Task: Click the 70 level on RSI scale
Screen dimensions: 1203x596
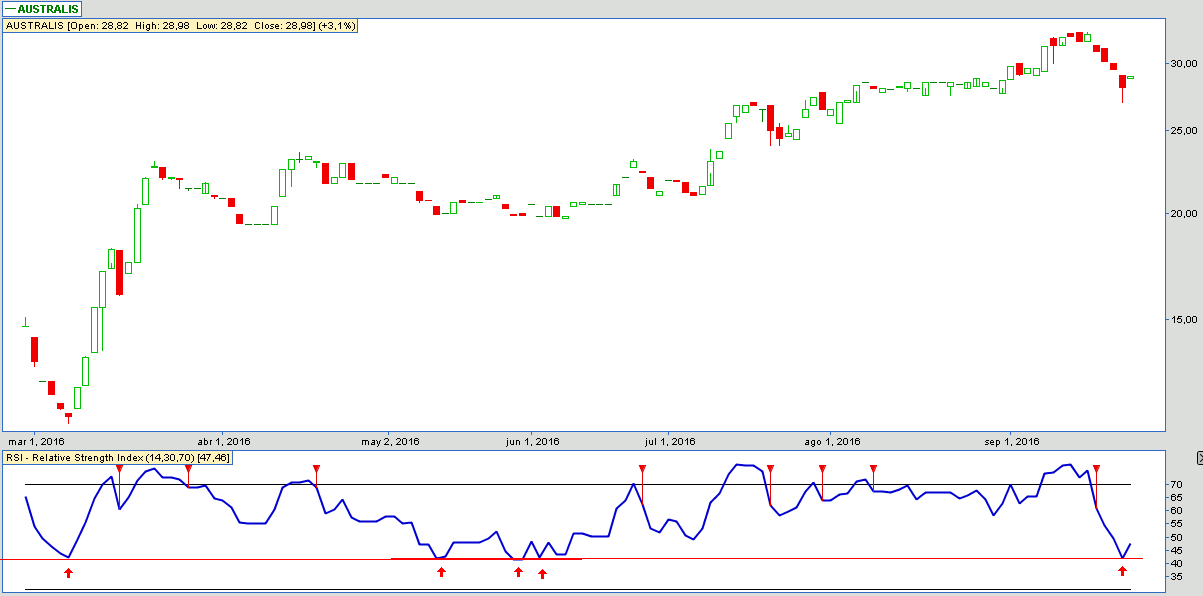Action: [1175, 484]
